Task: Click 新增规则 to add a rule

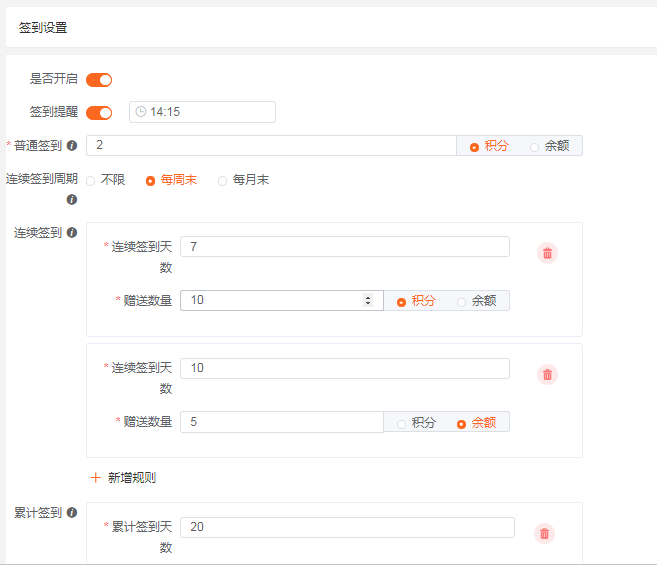Action: tap(123, 478)
